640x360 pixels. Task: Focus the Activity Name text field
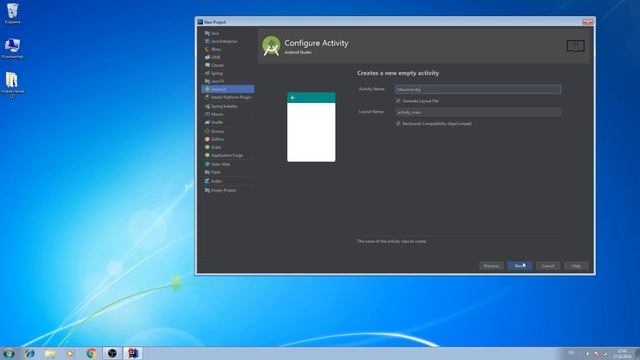click(x=478, y=89)
